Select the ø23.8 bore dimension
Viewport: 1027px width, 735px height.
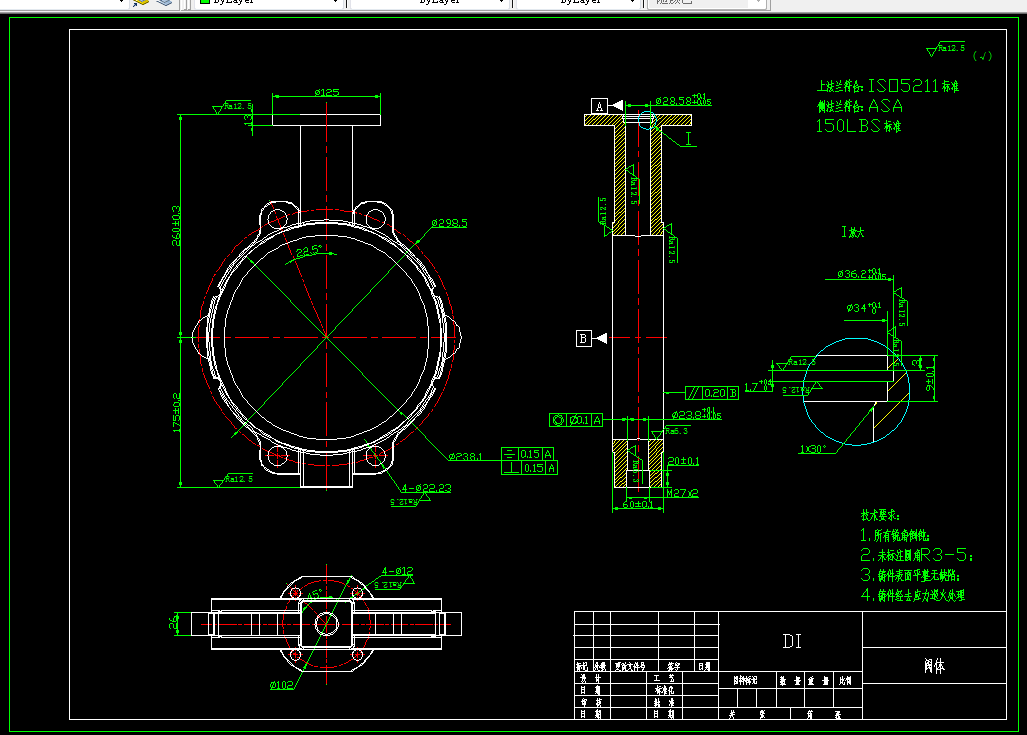click(696, 415)
